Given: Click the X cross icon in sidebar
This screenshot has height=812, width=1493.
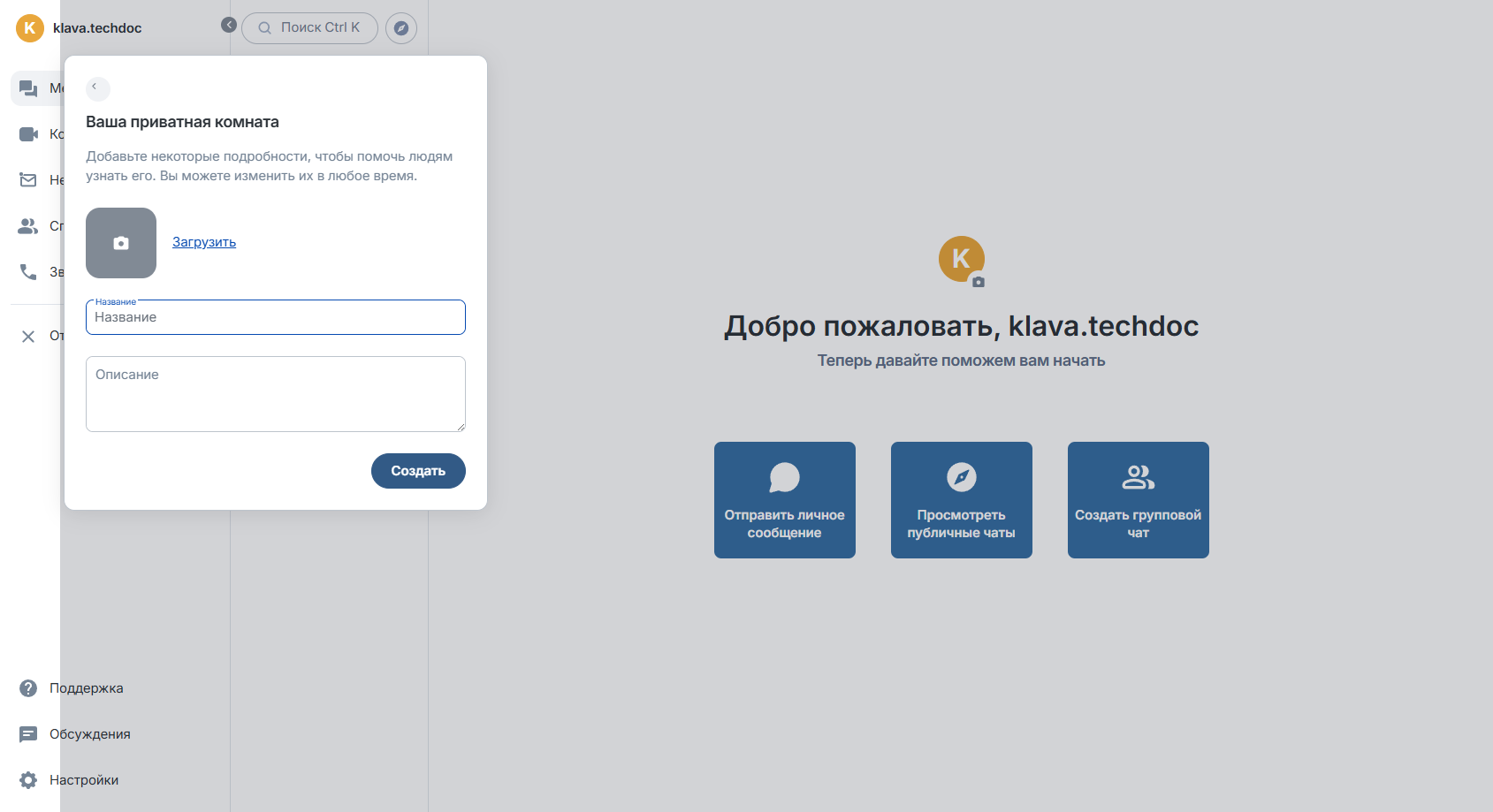Looking at the screenshot, I should (28, 336).
